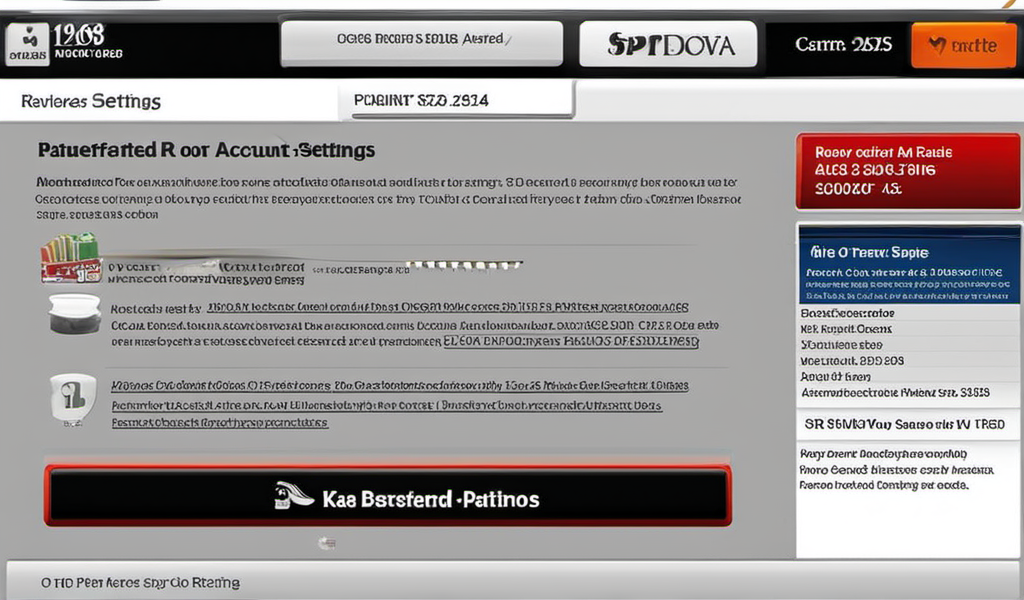1024x600 pixels.
Task: Click the small icon below black button
Action: click(325, 543)
